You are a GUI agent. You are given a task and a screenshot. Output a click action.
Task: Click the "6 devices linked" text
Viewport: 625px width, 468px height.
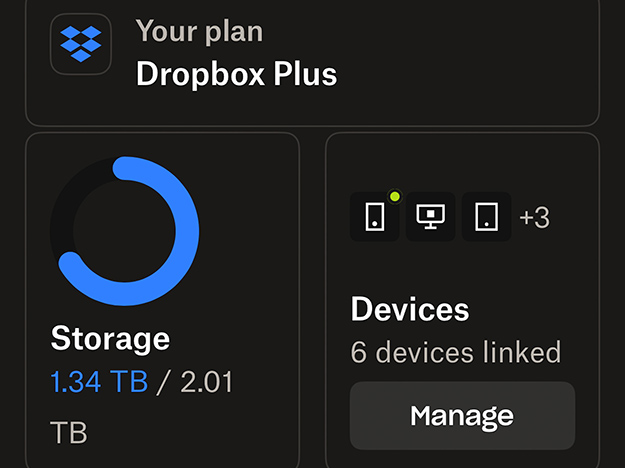click(x=455, y=352)
